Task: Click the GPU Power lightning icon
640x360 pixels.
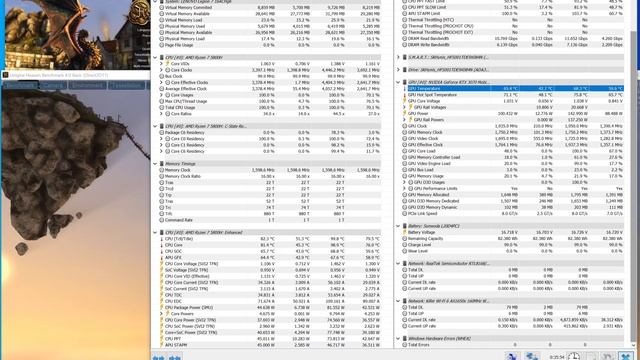Action: coord(404,114)
